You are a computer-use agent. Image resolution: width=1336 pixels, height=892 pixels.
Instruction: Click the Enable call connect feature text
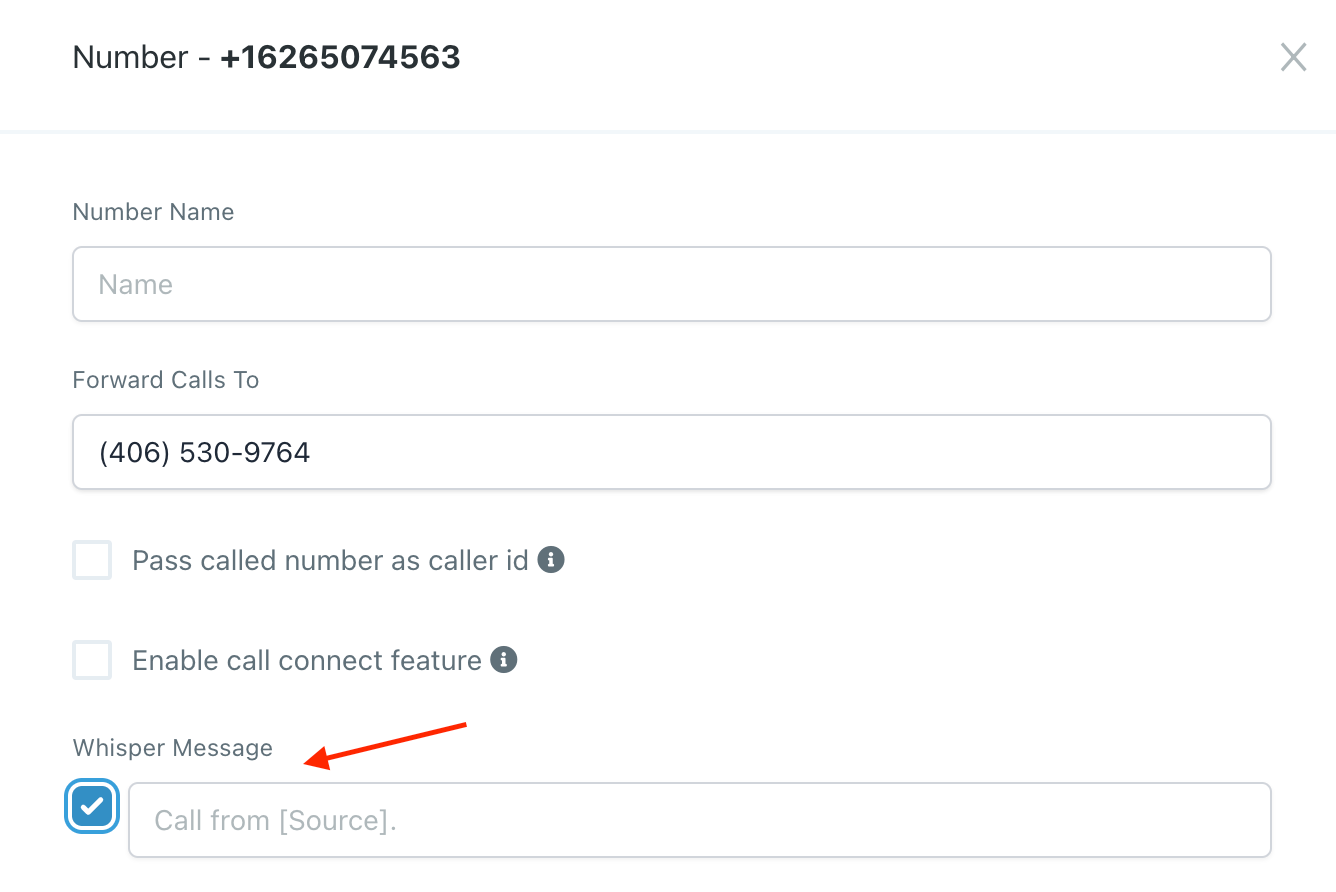click(x=307, y=660)
